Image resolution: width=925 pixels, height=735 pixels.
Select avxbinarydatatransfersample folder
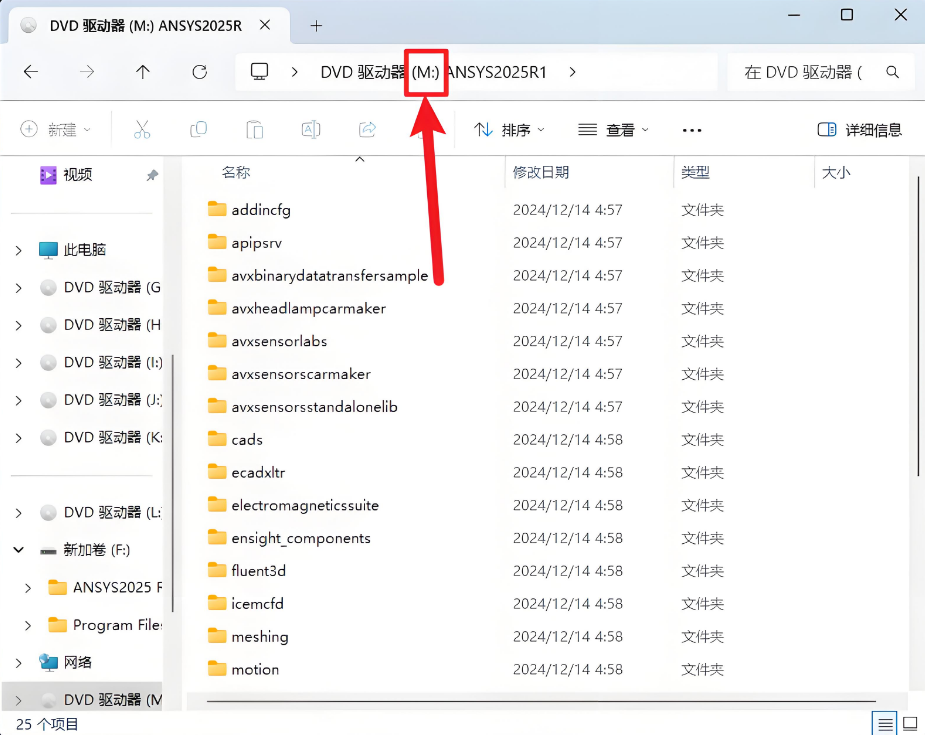coord(317,275)
